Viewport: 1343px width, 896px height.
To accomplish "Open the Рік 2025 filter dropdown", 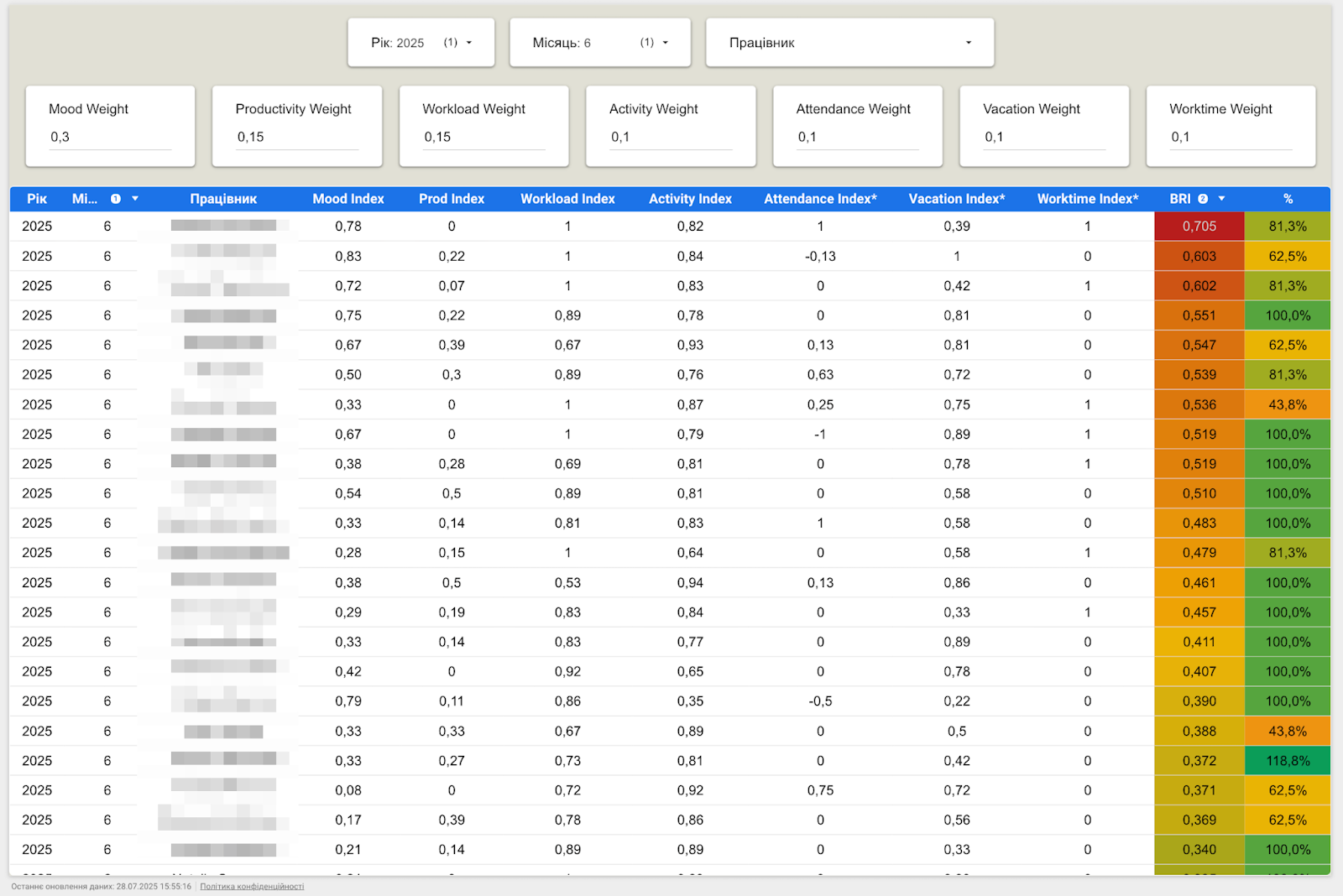I will [x=421, y=43].
